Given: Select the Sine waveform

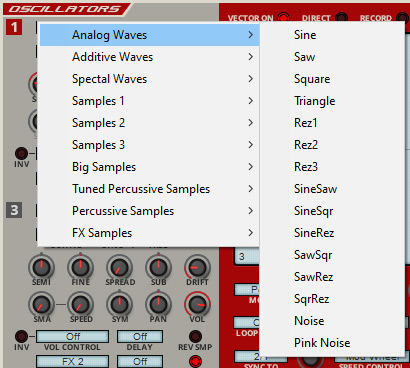Looking at the screenshot, I should coord(332,35).
